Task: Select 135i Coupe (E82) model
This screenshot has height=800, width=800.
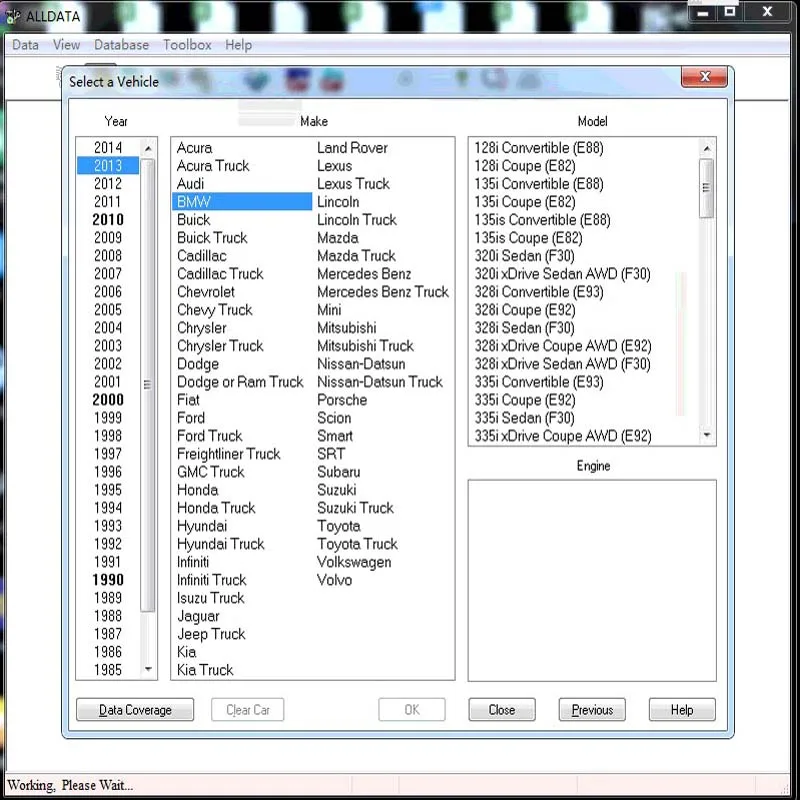Action: click(524, 202)
